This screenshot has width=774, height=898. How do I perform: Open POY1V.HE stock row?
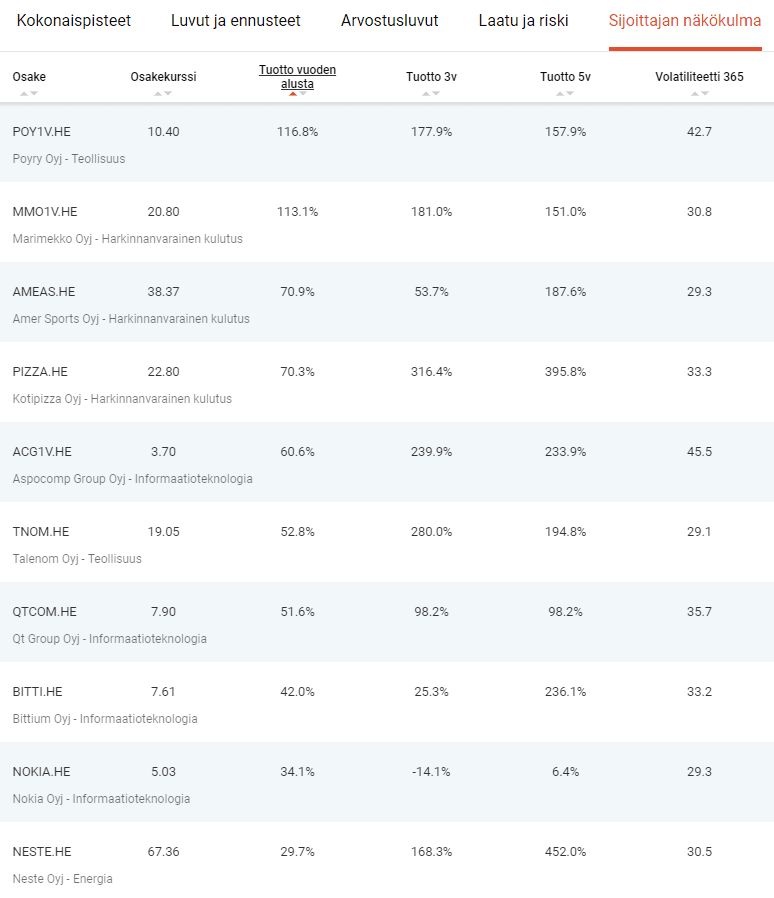click(x=387, y=143)
